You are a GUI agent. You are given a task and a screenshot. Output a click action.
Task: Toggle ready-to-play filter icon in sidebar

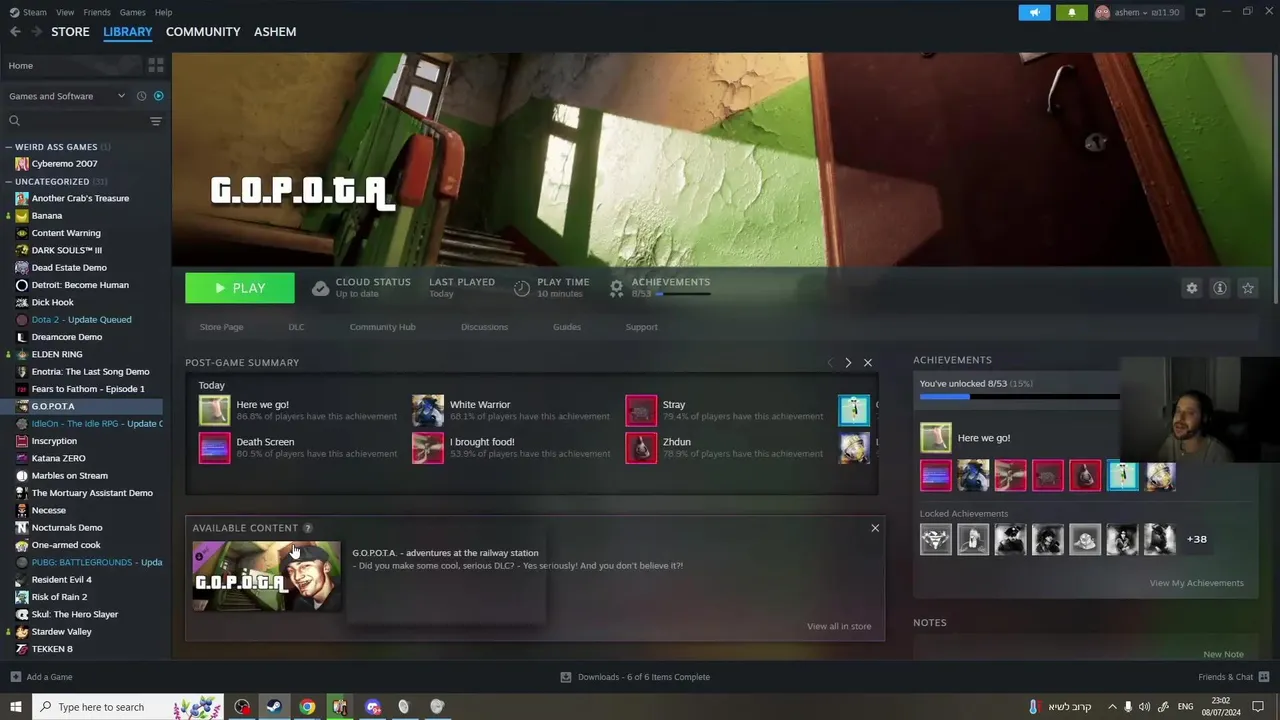coord(158,96)
